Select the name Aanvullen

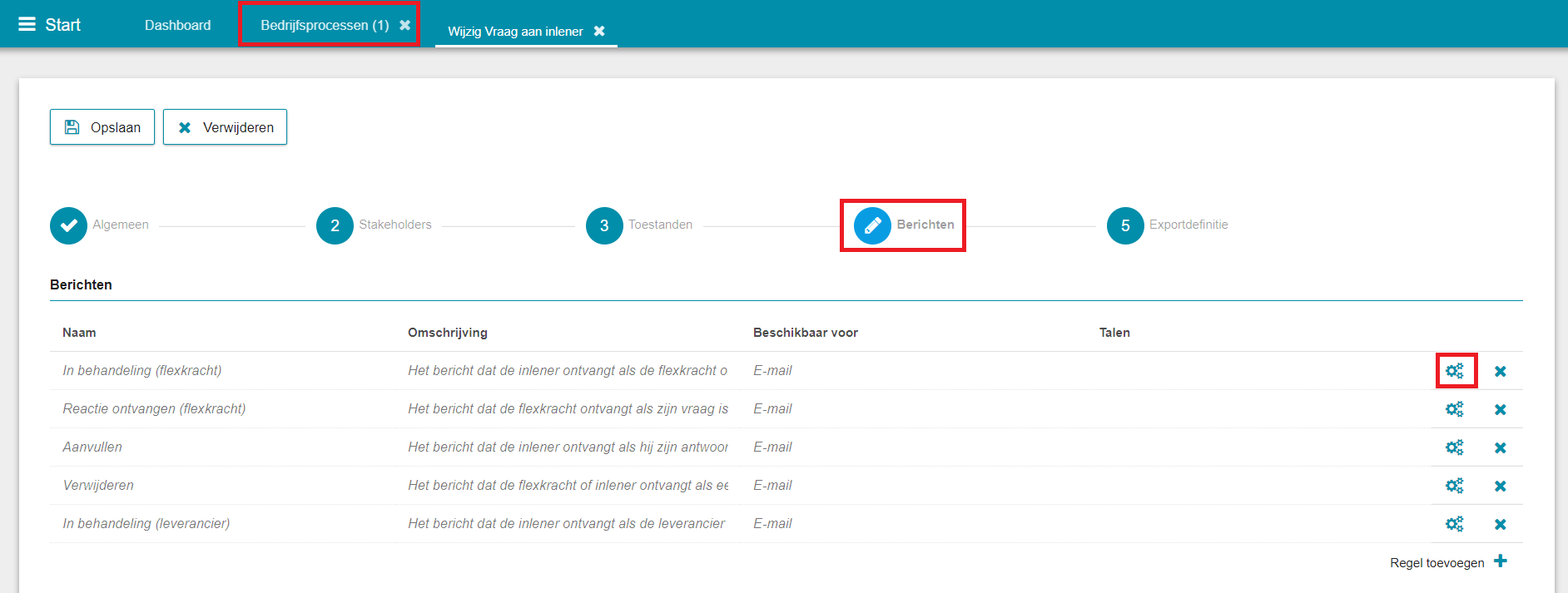pyautogui.click(x=92, y=447)
